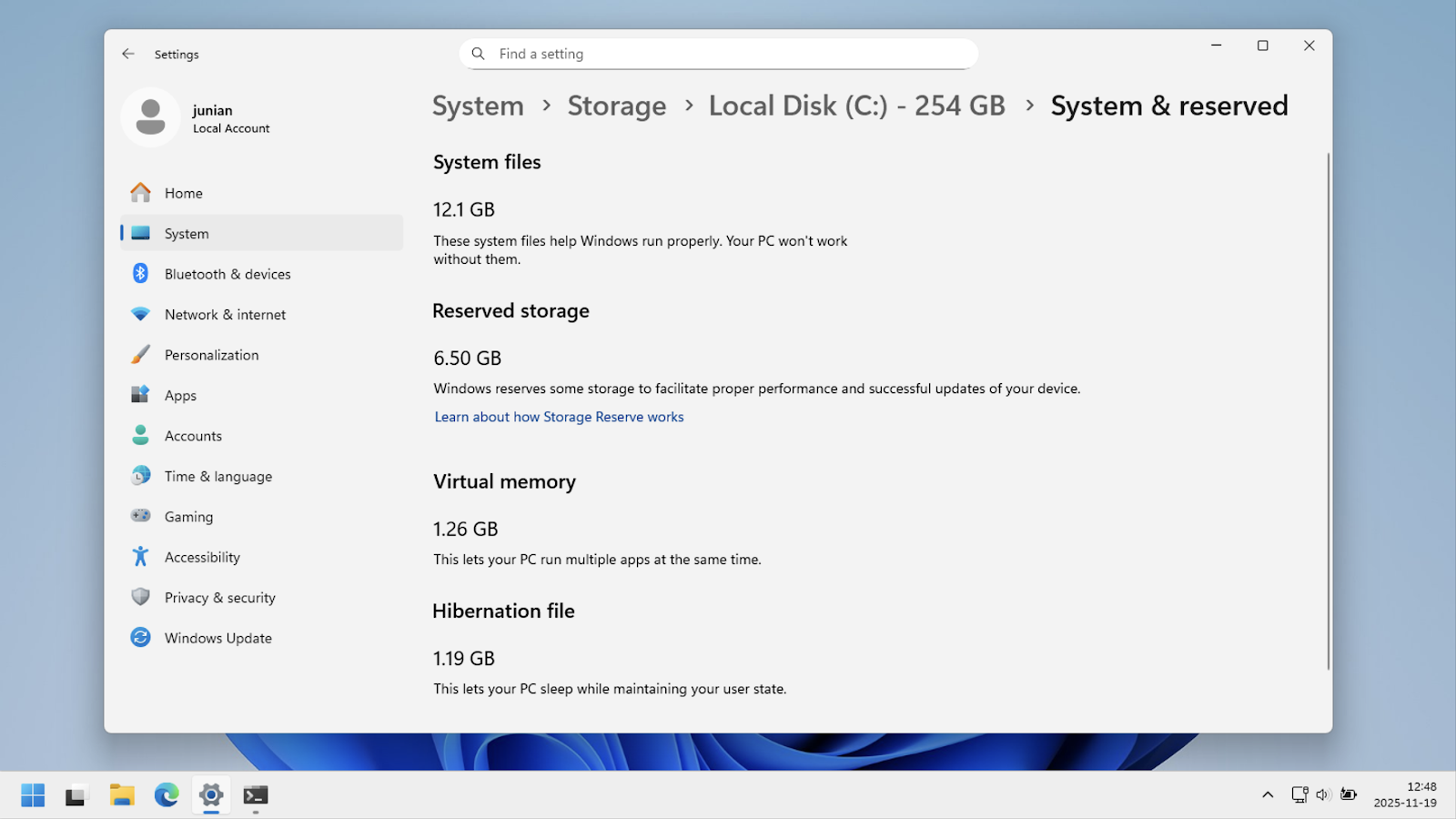Maximize the Settings window
The width and height of the screenshot is (1456, 819).
click(x=1262, y=45)
